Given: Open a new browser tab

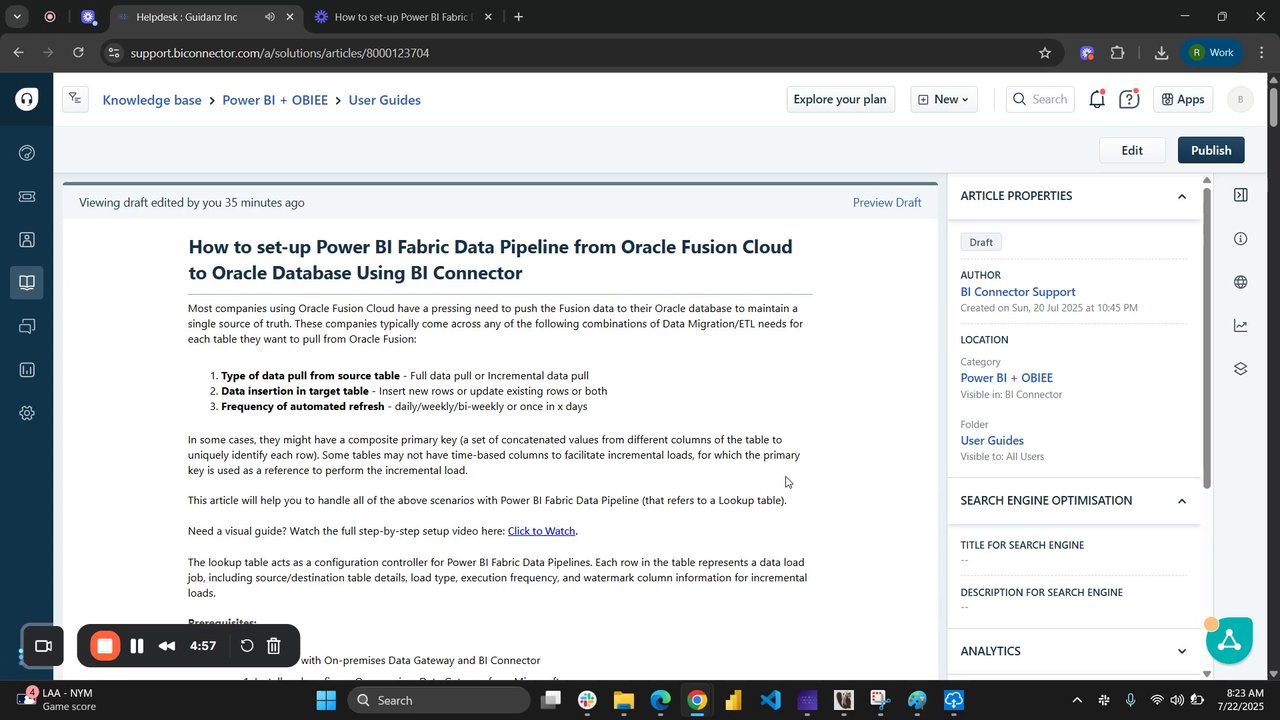Looking at the screenshot, I should coord(518,17).
